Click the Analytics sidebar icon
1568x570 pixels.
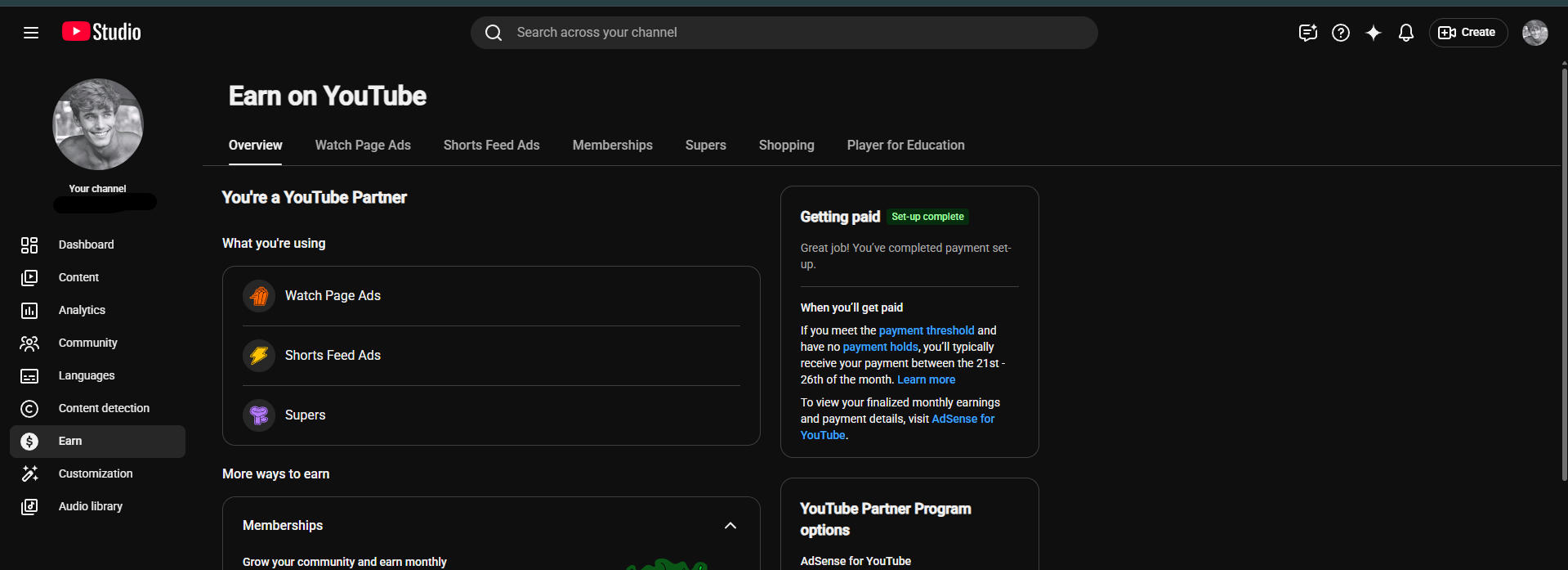pyautogui.click(x=29, y=310)
